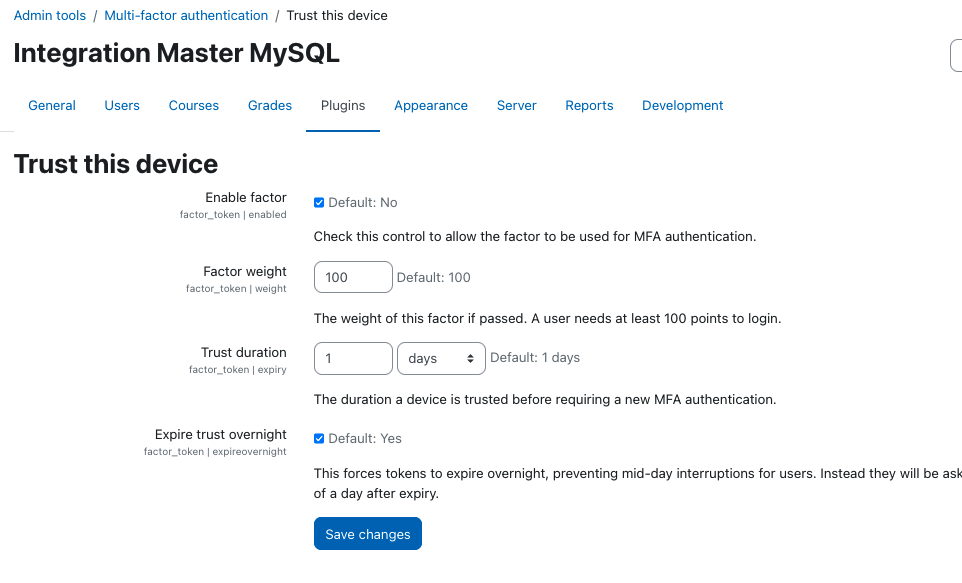Viewport: 962px width, 583px height.
Task: Focus the Trust duration number field
Action: [353, 358]
